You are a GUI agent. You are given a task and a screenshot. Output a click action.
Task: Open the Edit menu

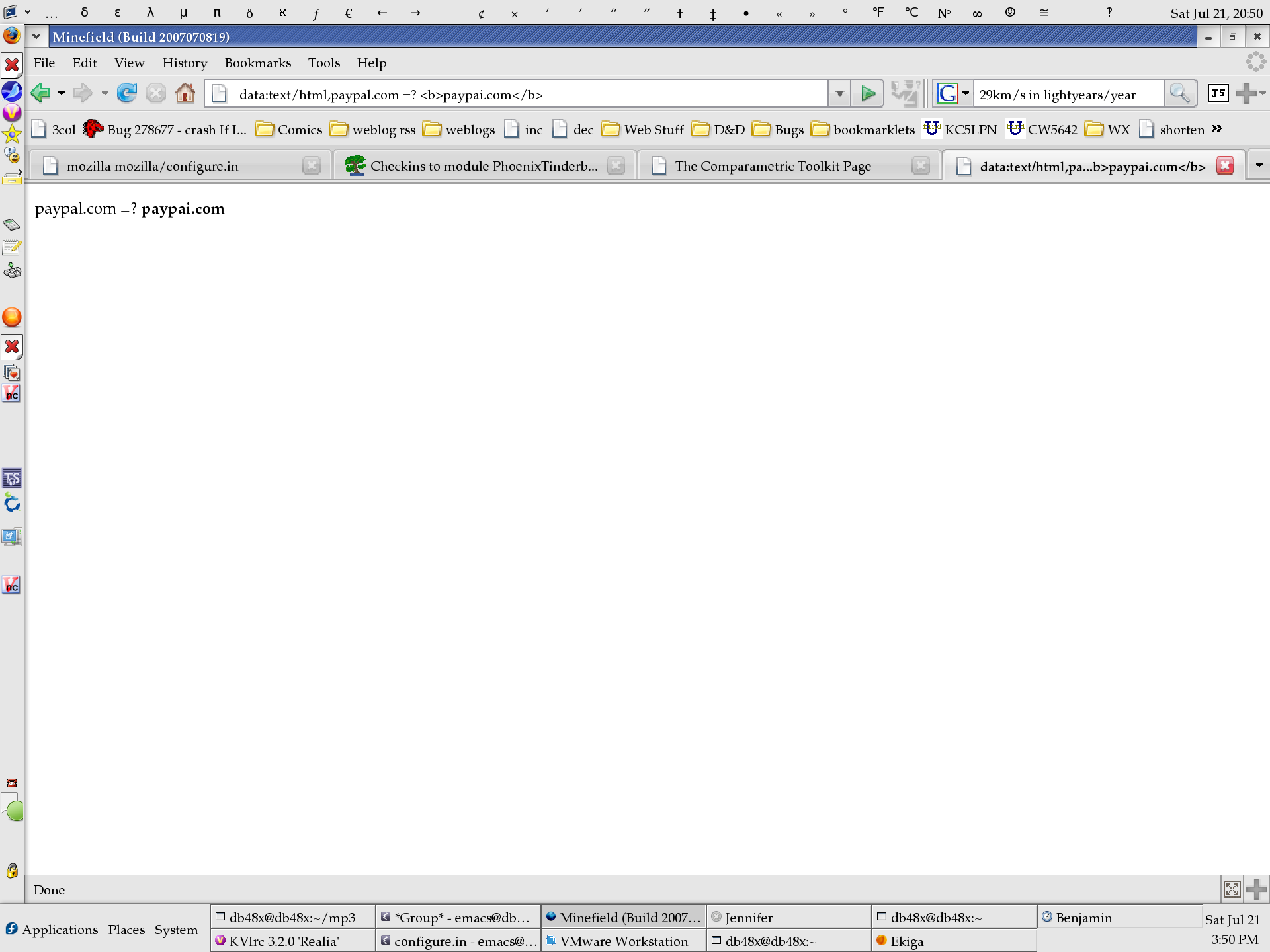[x=85, y=63]
